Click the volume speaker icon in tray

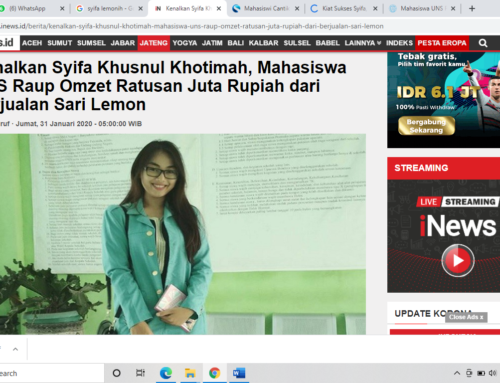click(x=493, y=373)
